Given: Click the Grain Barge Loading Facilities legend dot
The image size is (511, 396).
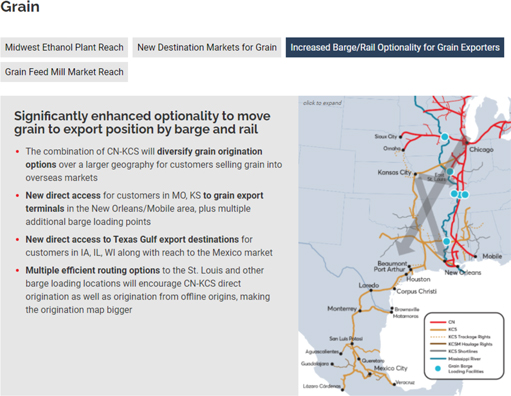Looking at the screenshot, I should [x=438, y=368].
